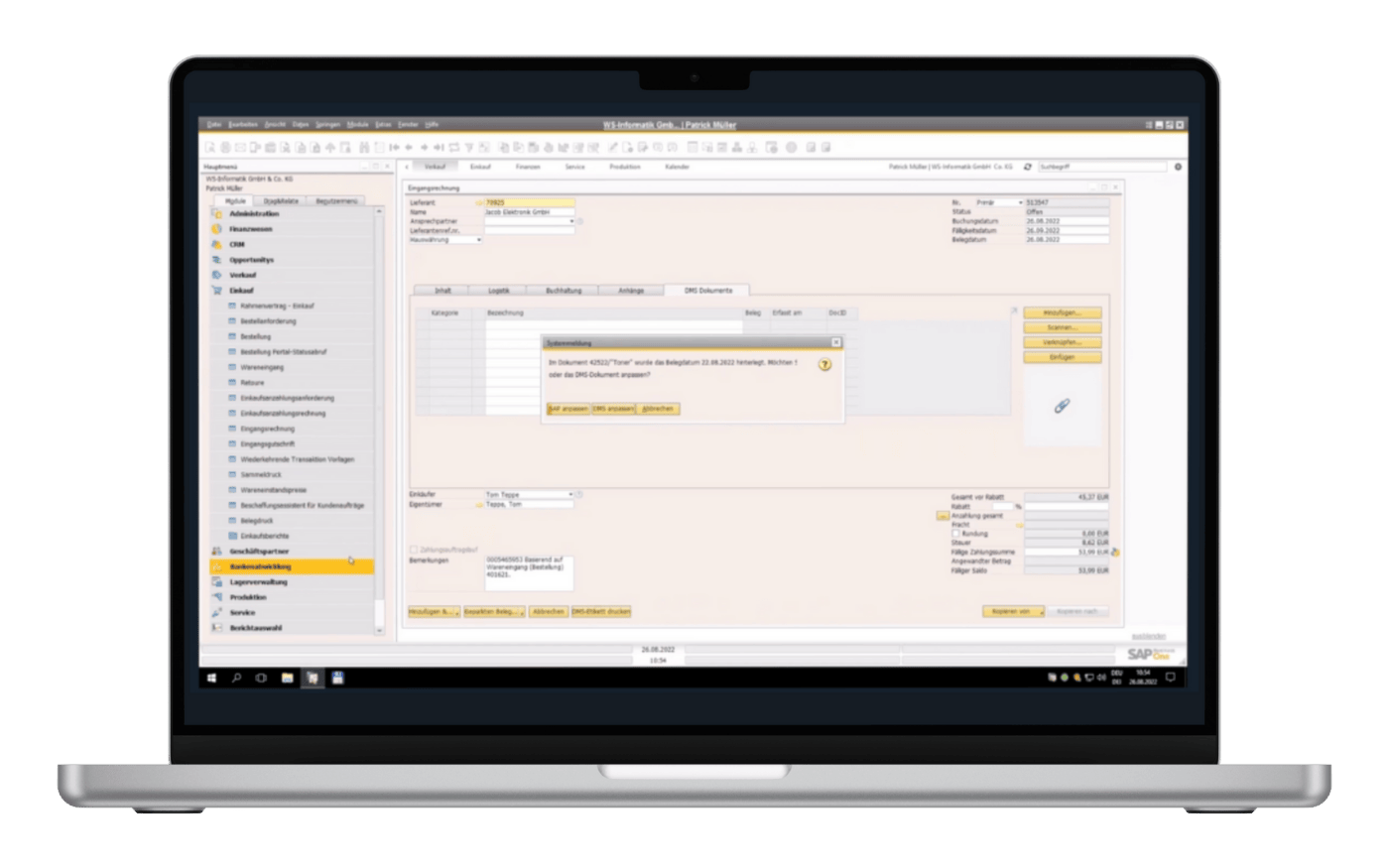Viewport: 1389px width, 868px height.
Task: Click sidebar scroll-down arrow
Action: point(378,630)
